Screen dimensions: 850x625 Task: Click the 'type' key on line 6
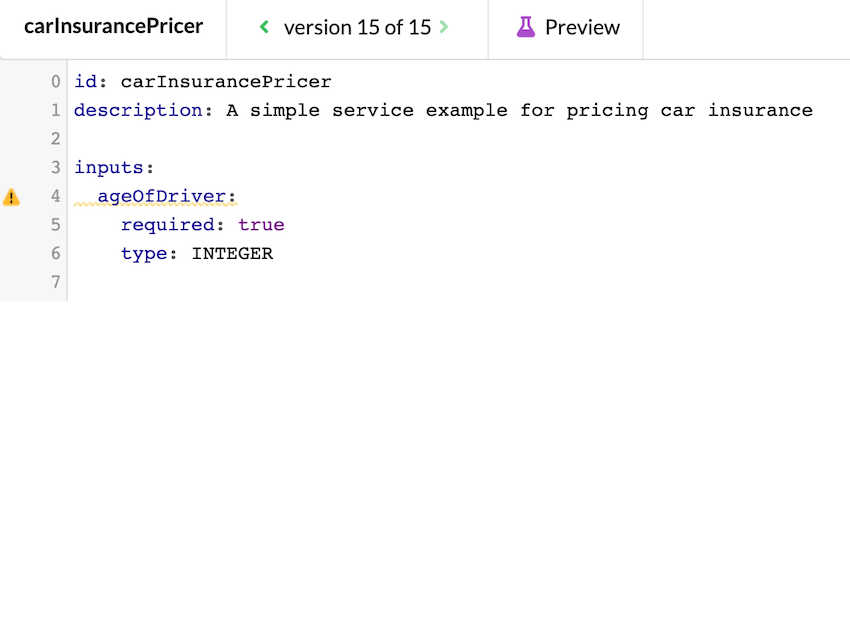pos(143,254)
